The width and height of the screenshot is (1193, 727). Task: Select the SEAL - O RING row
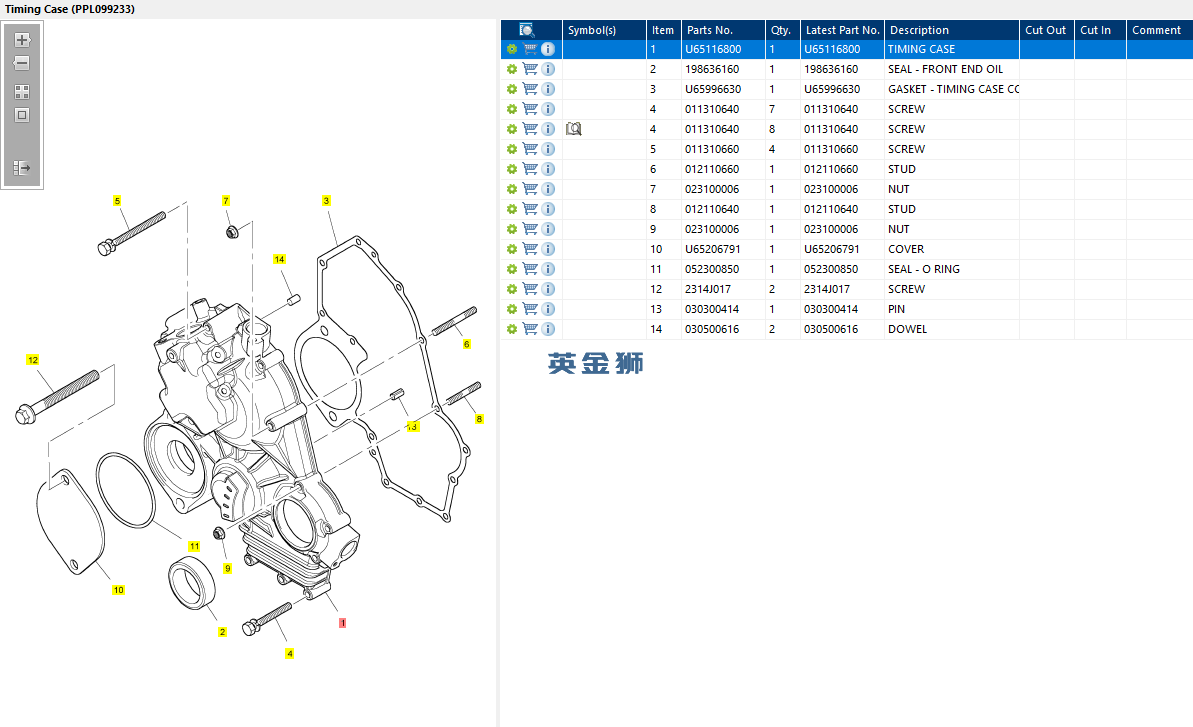pyautogui.click(x=923, y=269)
